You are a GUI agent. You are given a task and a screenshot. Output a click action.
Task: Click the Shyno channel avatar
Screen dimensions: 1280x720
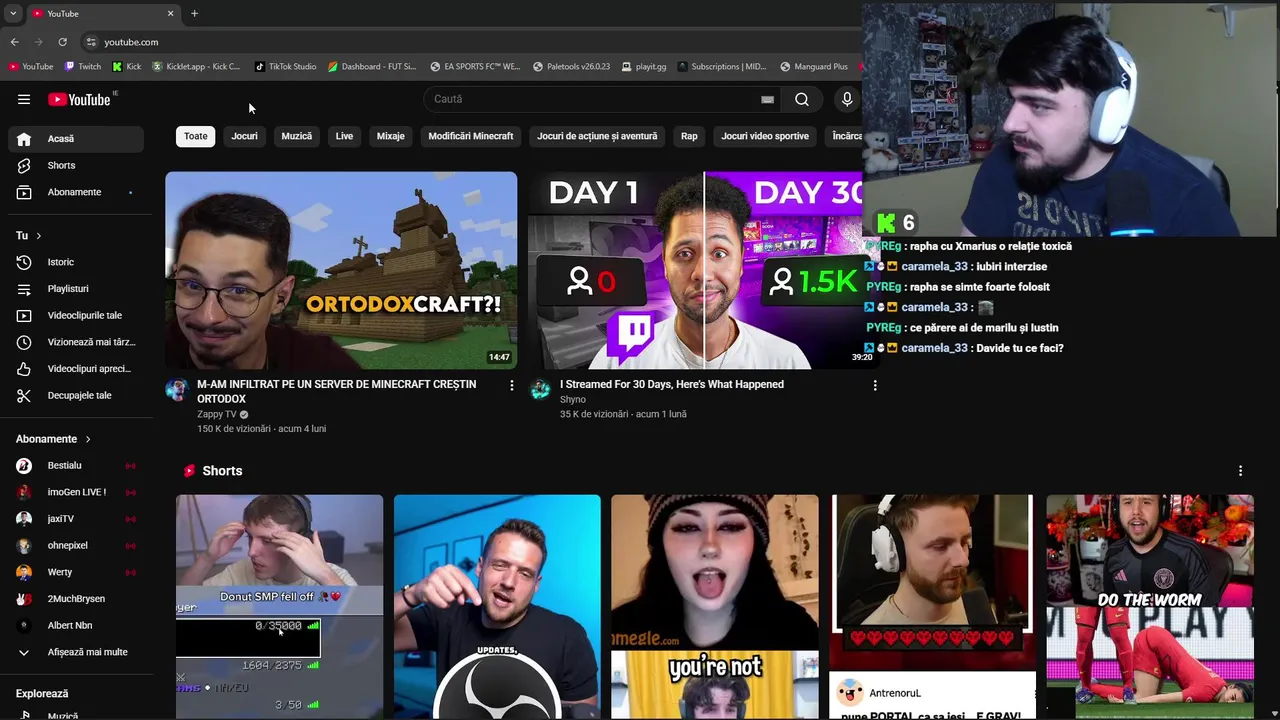540,390
